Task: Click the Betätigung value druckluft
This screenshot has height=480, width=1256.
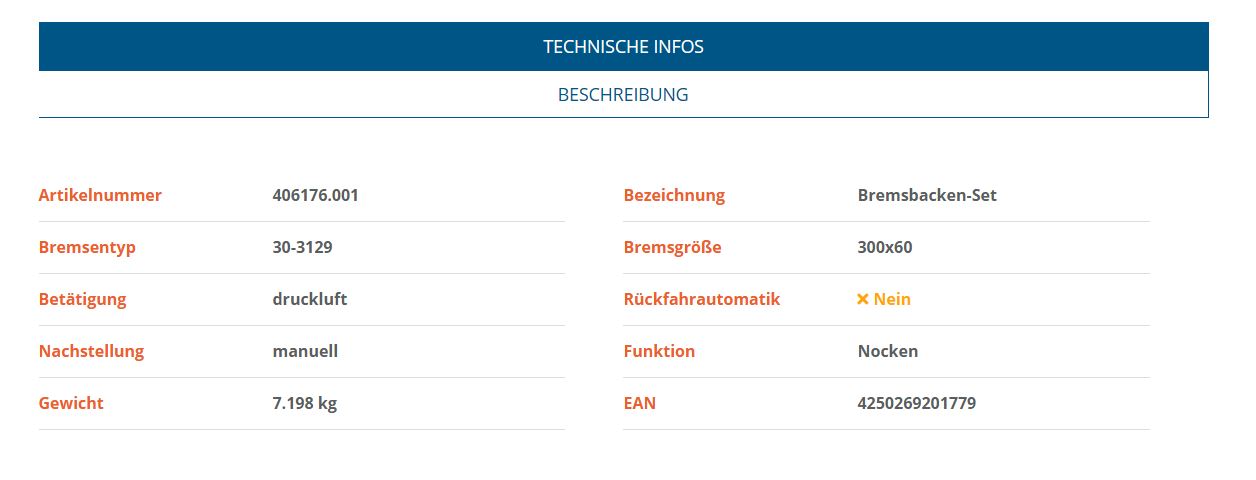Action: coord(310,299)
